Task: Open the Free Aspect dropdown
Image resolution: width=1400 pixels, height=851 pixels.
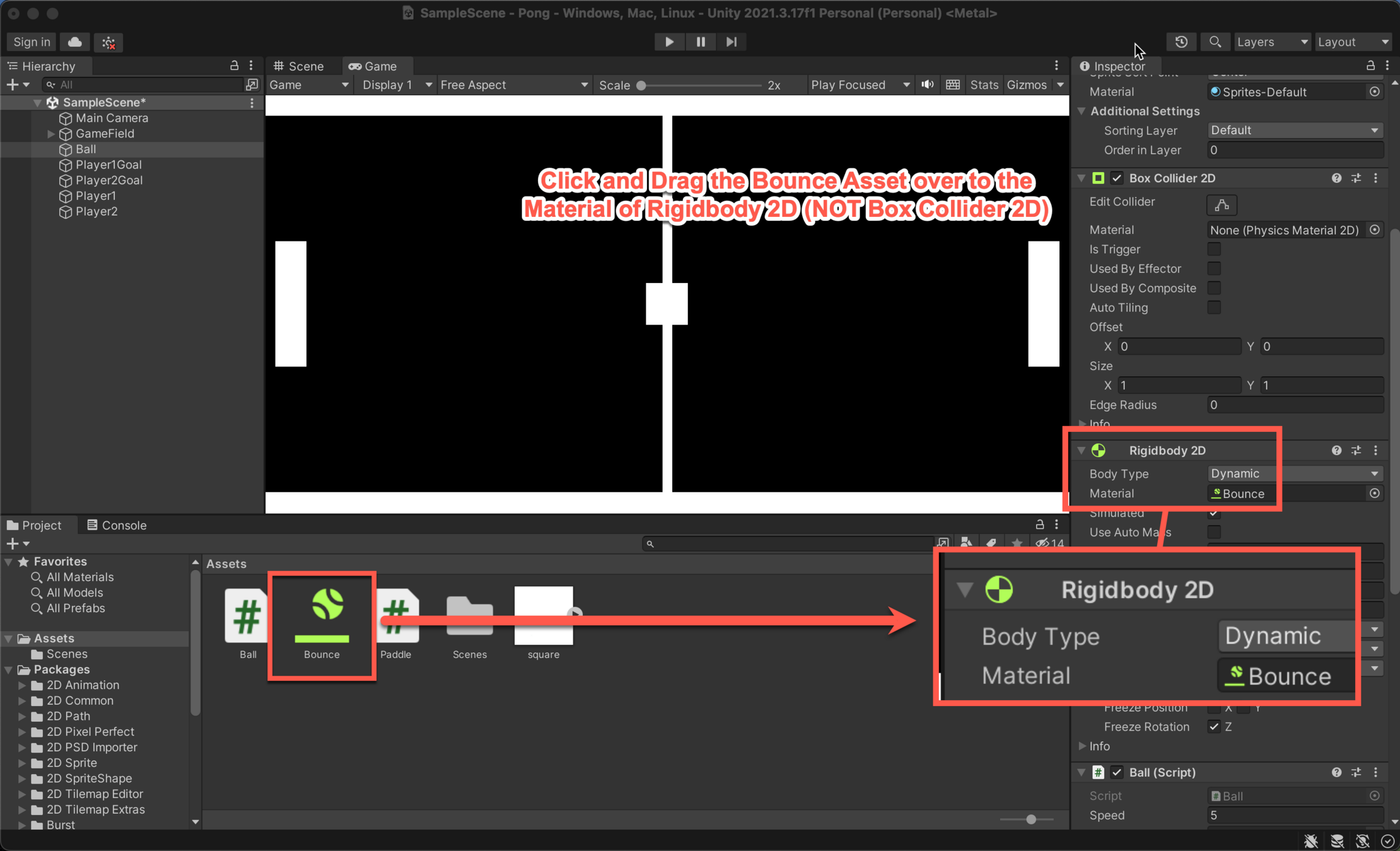Action: pos(513,84)
